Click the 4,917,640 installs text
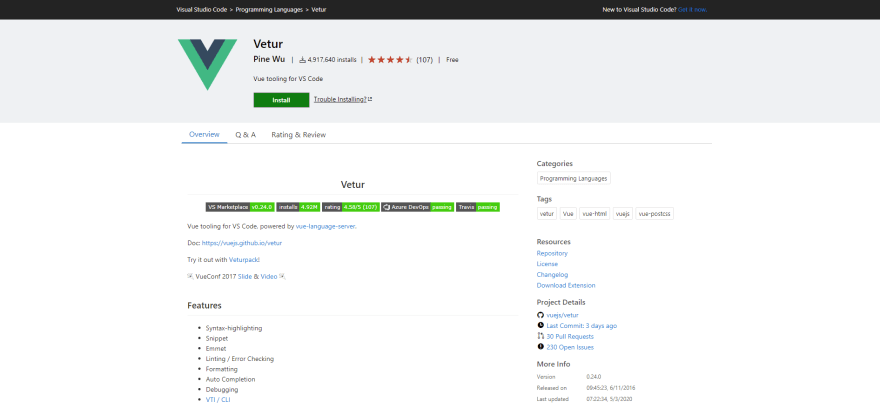Image resolution: width=880 pixels, height=408 pixels. [332, 59]
